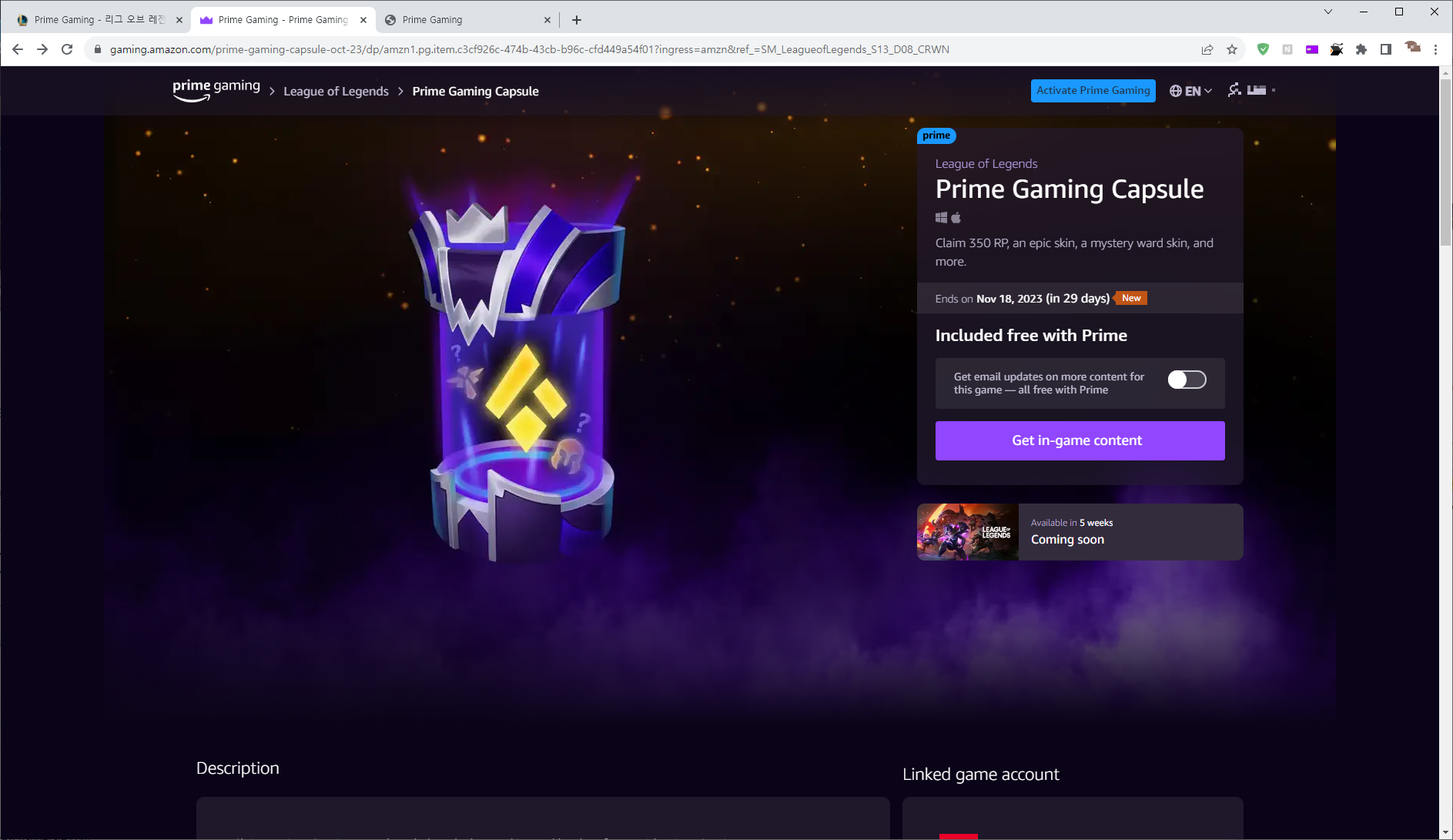Toggle email updates switch
Viewport: 1453px width, 840px height.
(1187, 380)
